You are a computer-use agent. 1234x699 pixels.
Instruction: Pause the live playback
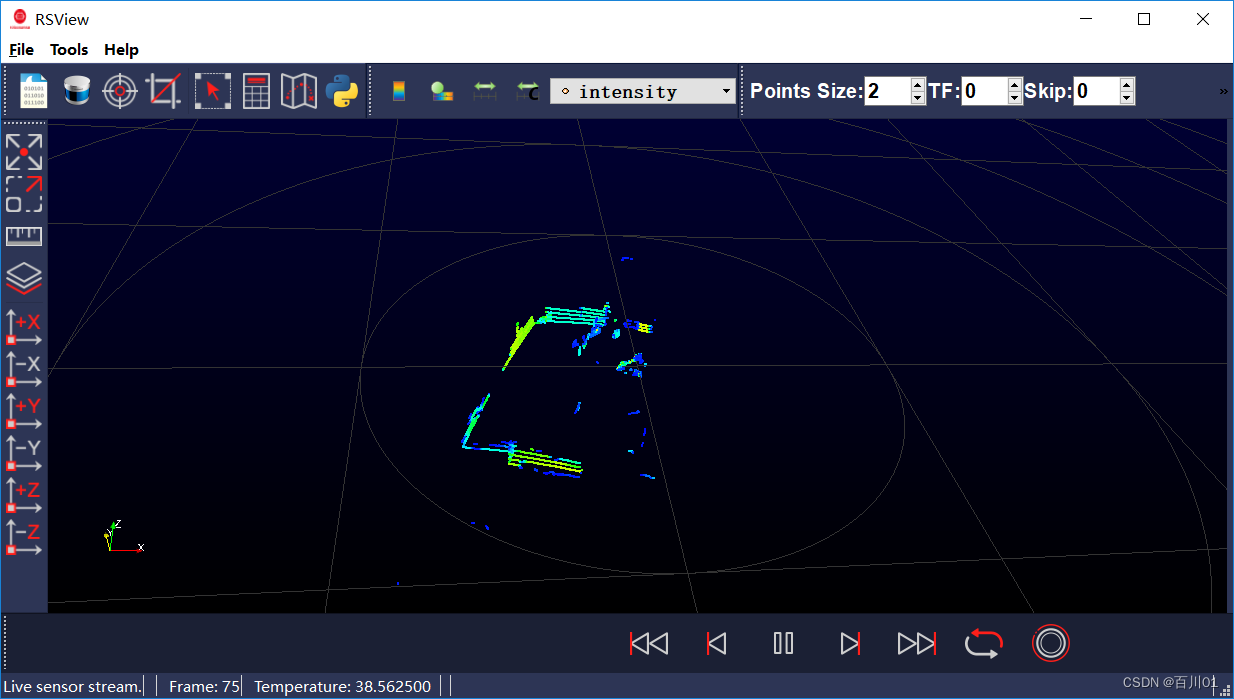point(783,643)
